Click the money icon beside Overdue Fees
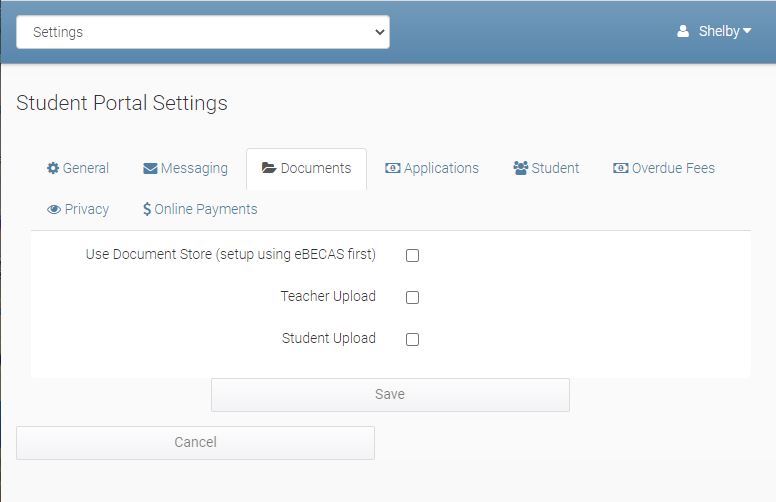776x502 pixels. (620, 168)
